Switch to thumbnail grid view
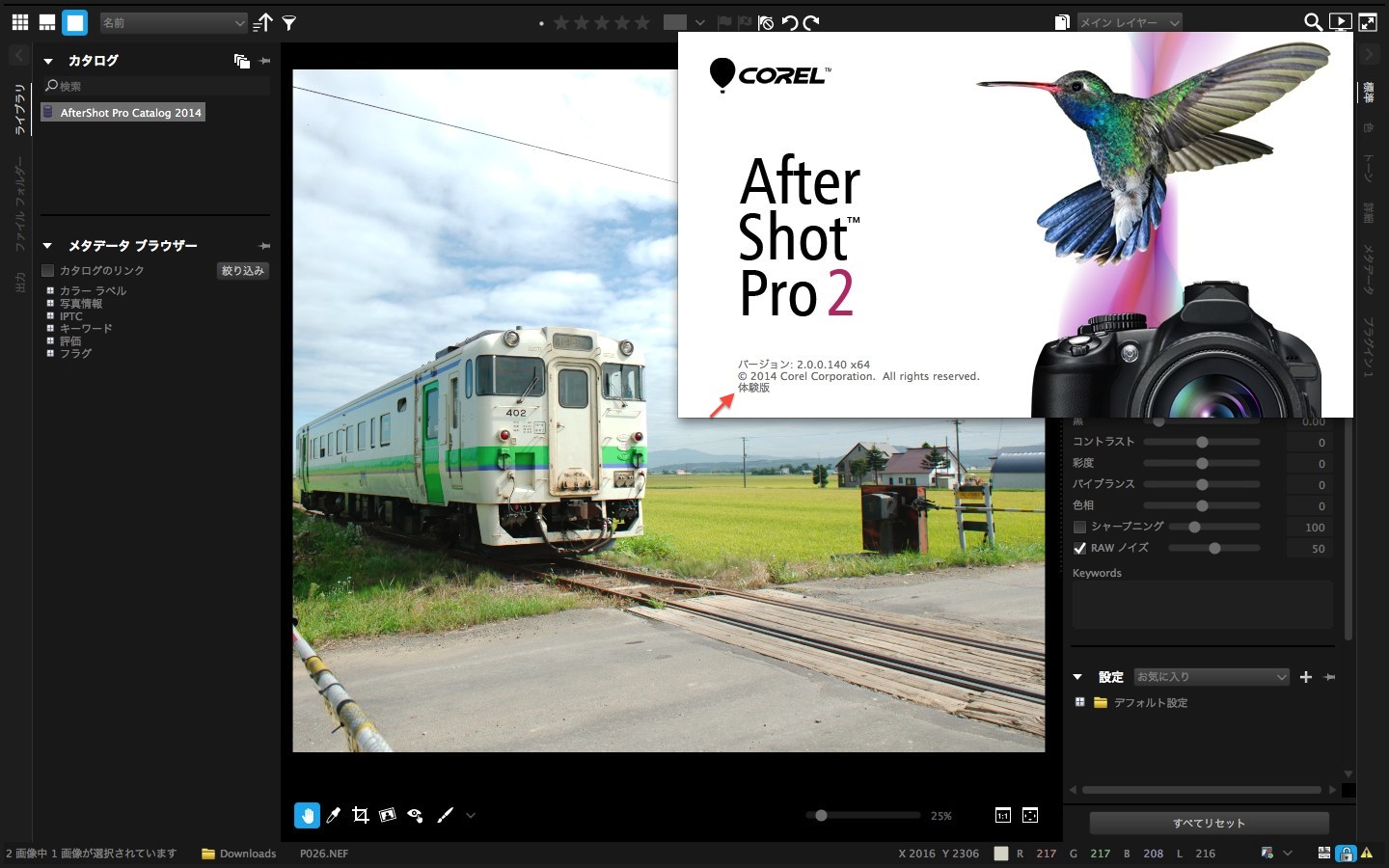Image resolution: width=1389 pixels, height=868 pixels. point(19,22)
